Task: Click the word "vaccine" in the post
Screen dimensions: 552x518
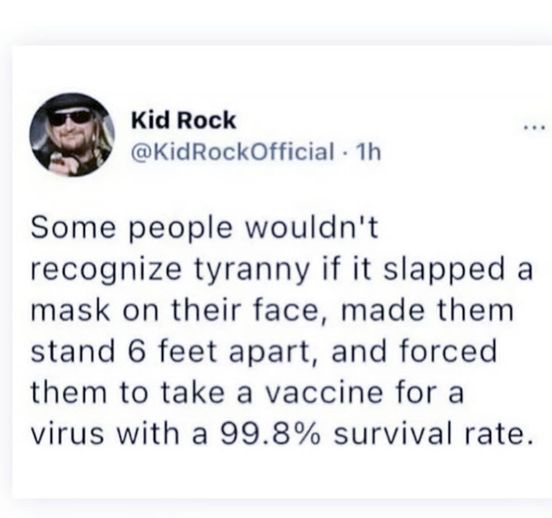Action: pyautogui.click(x=324, y=393)
